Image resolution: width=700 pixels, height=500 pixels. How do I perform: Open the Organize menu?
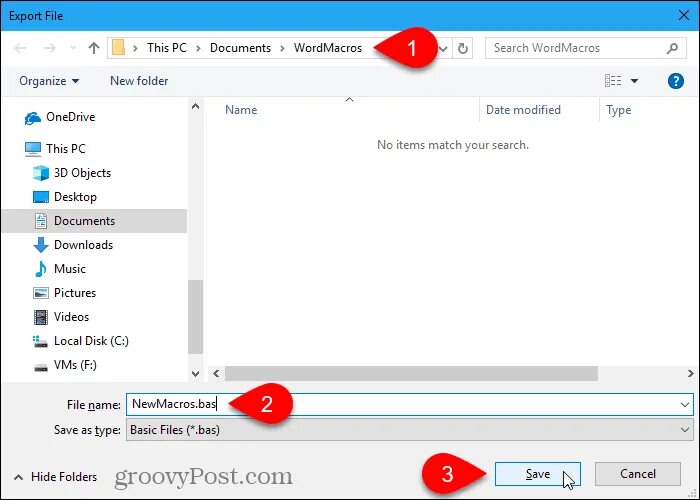[49, 81]
